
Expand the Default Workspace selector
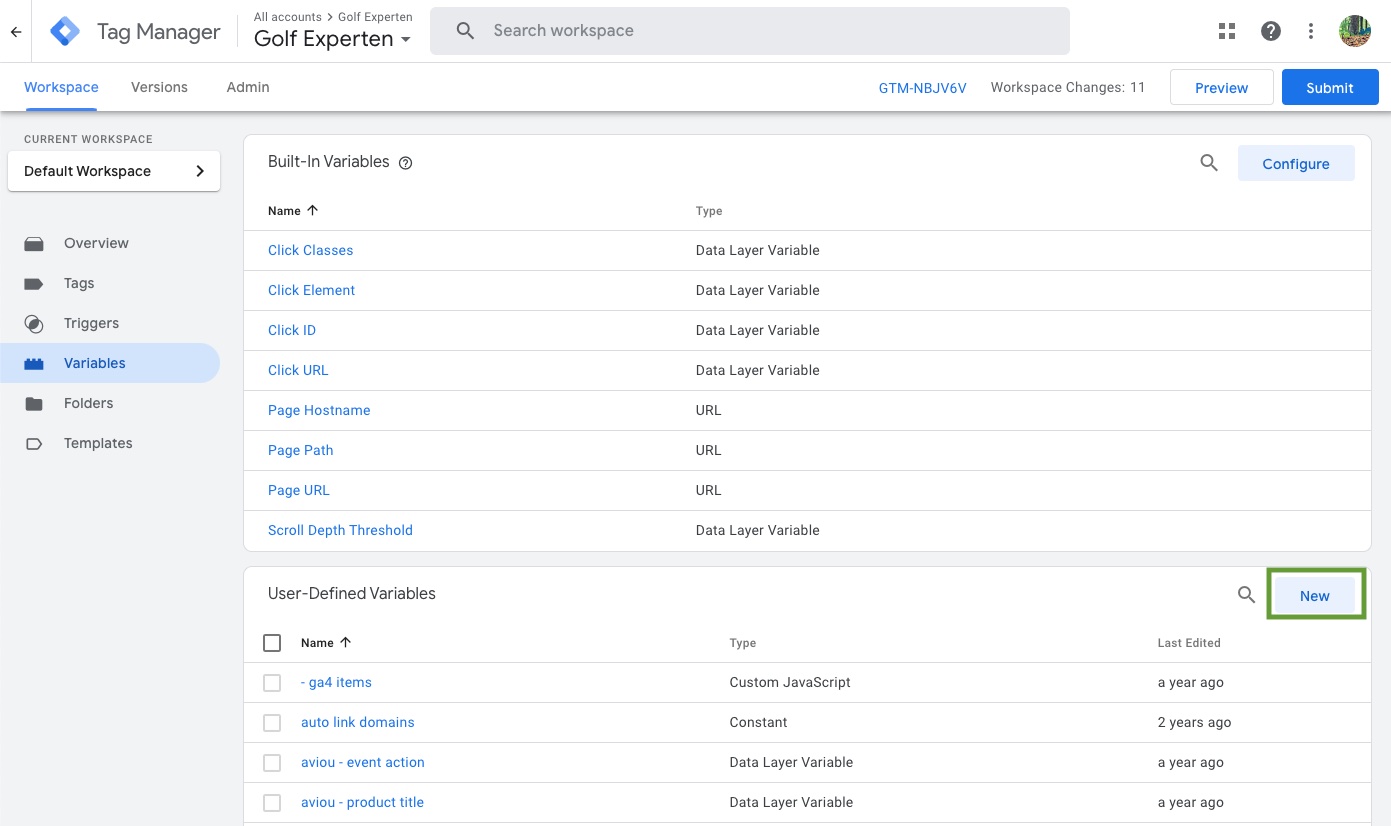[x=114, y=171]
